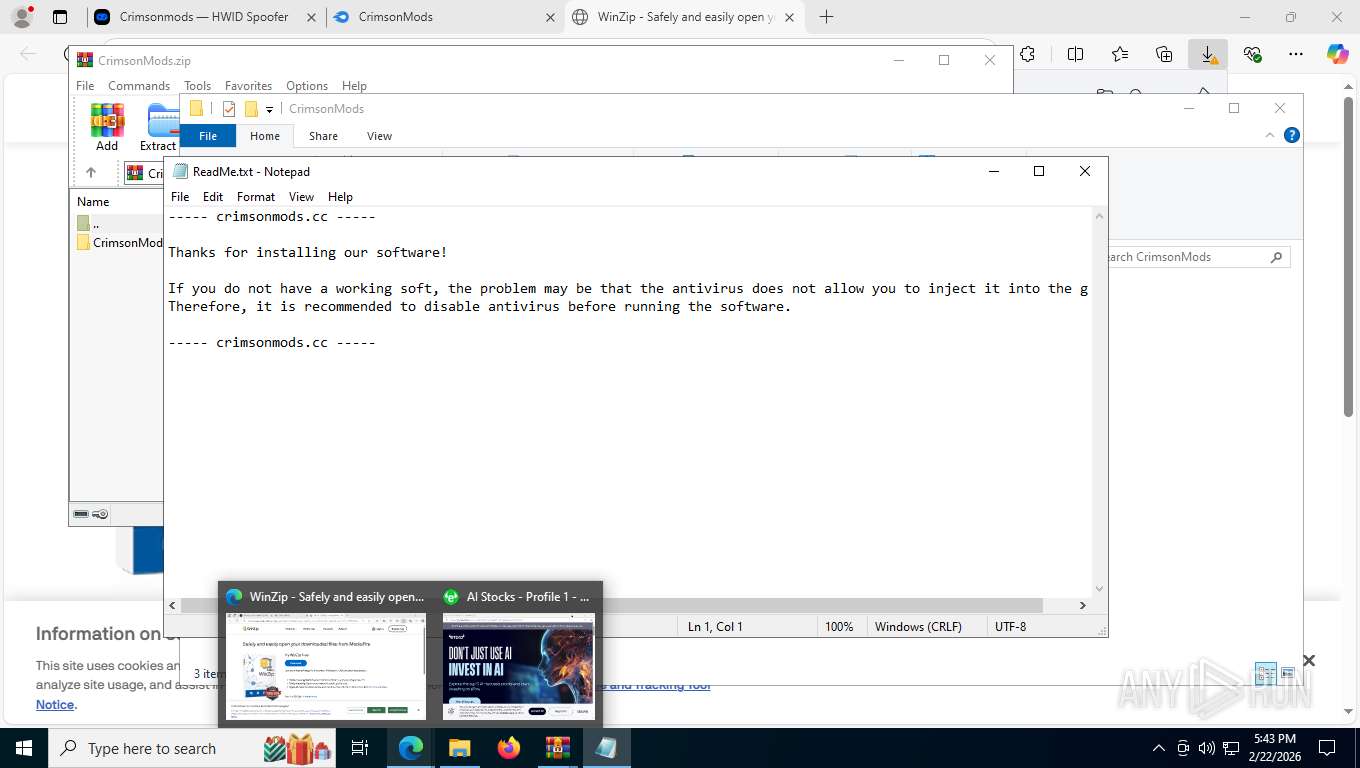Toggle Edge split screen icon

pos(1075,54)
